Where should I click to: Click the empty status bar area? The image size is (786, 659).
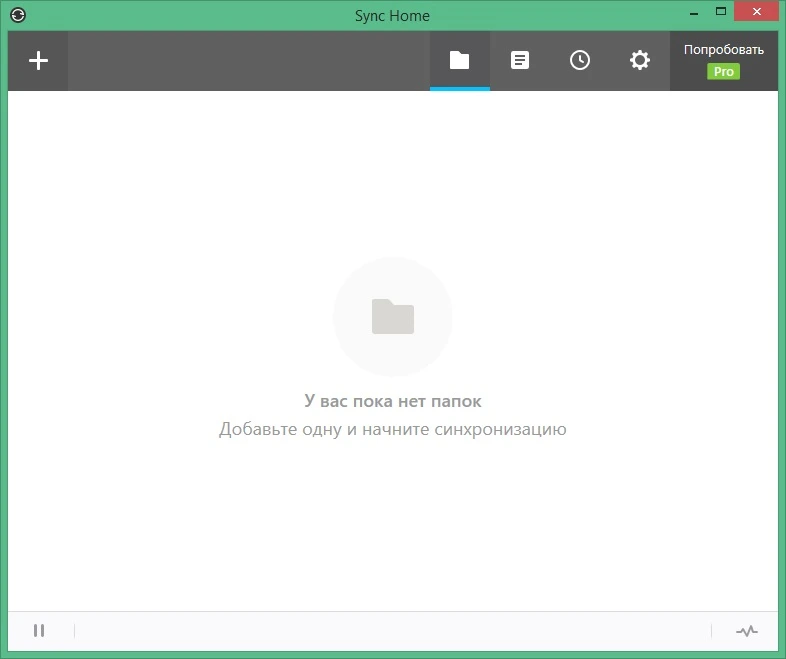pos(392,631)
